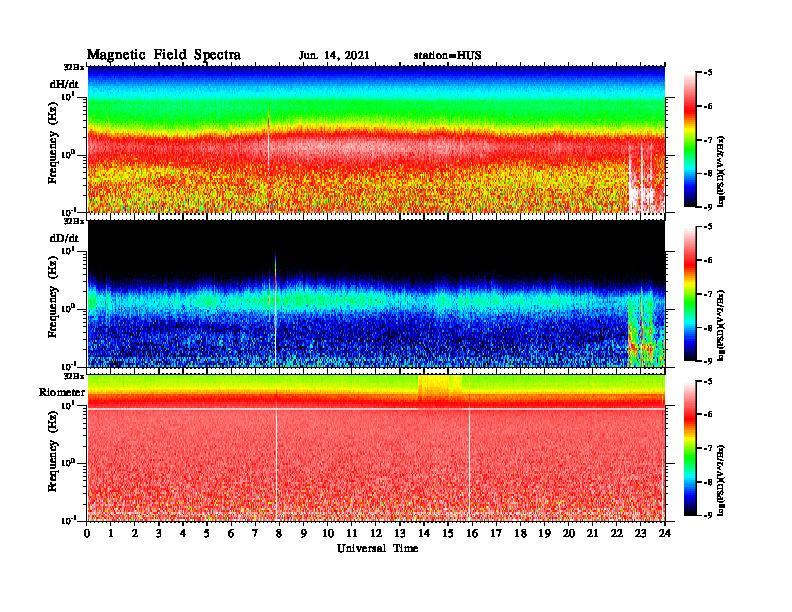Click hour tick label 8 on time axis
The width and height of the screenshot is (792, 612).
coord(279,534)
